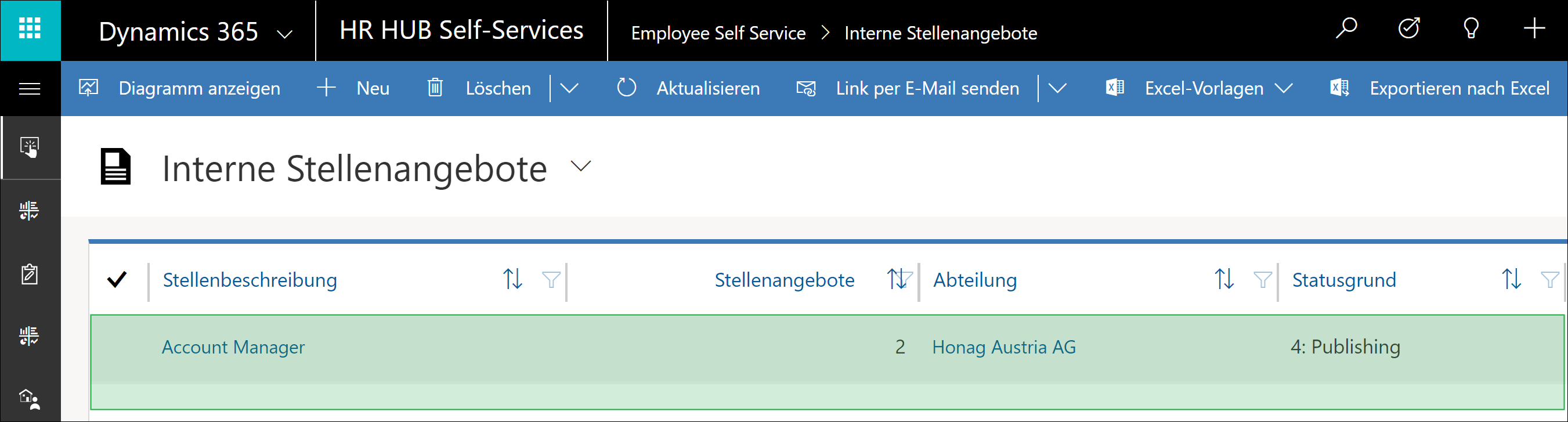The image size is (1568, 422).
Task: Show chart via Diagramm anzeigen label
Action: point(200,89)
